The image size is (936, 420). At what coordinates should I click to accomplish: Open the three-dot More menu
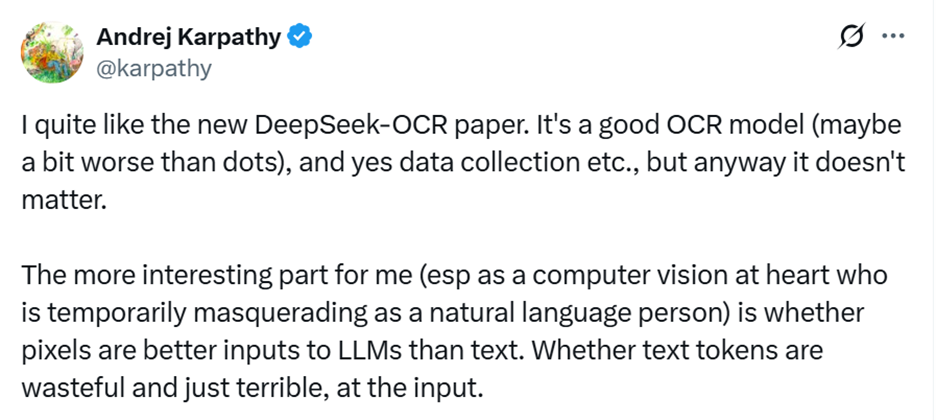point(891,38)
